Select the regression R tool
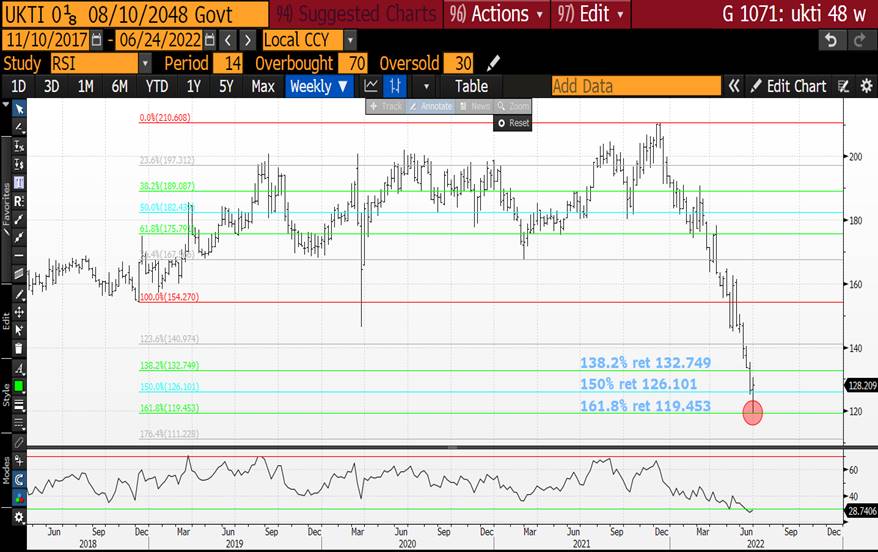Image resolution: width=878 pixels, height=552 pixels. [19, 201]
